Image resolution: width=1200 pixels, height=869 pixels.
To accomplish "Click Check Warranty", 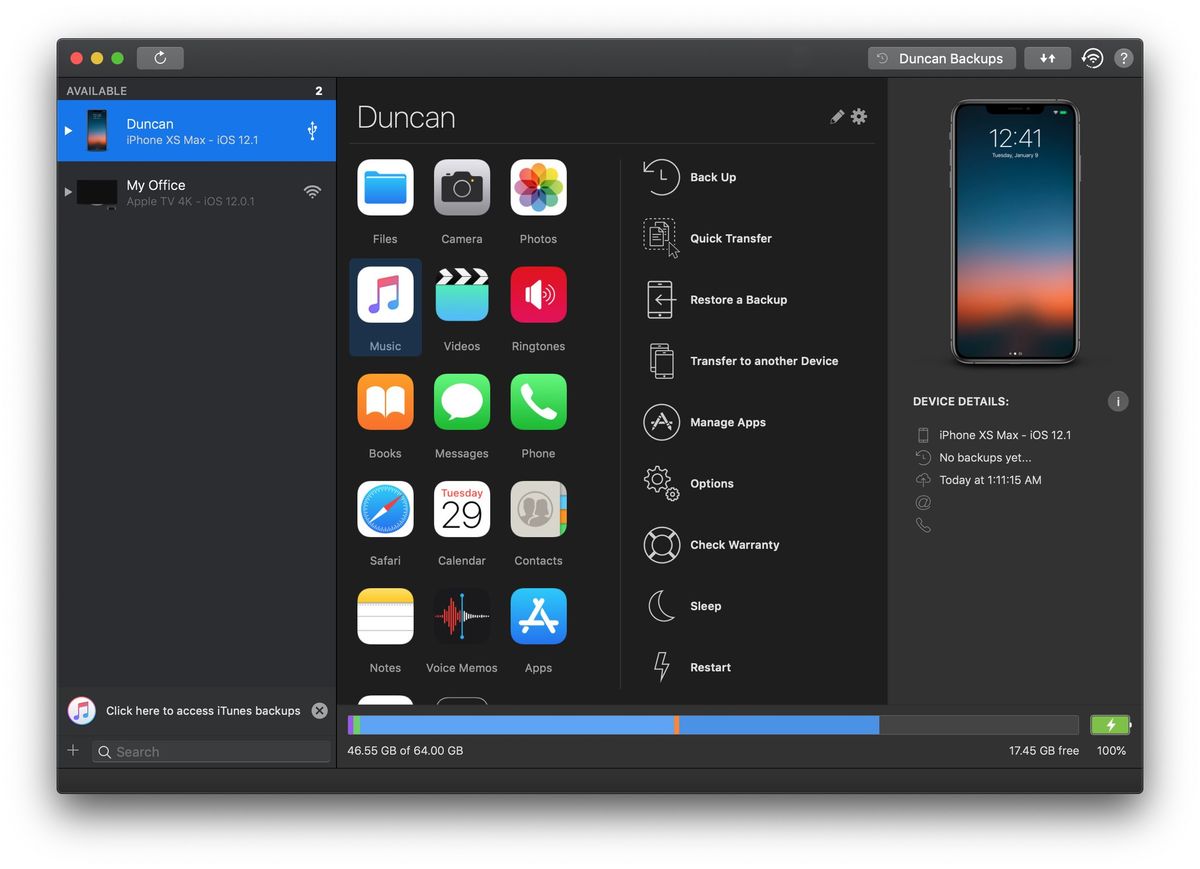I will [x=712, y=545].
